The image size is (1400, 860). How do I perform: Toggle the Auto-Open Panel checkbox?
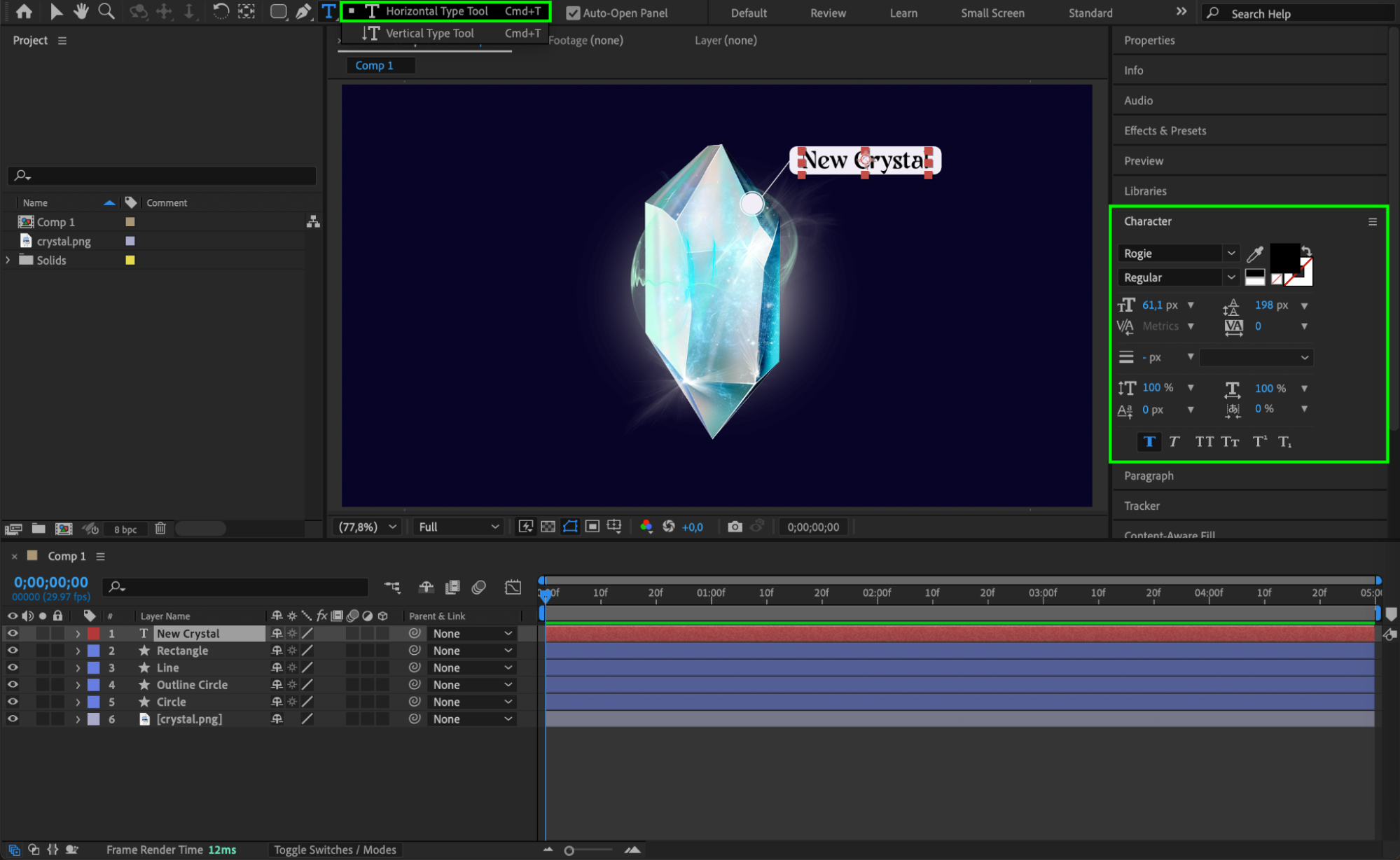point(573,13)
